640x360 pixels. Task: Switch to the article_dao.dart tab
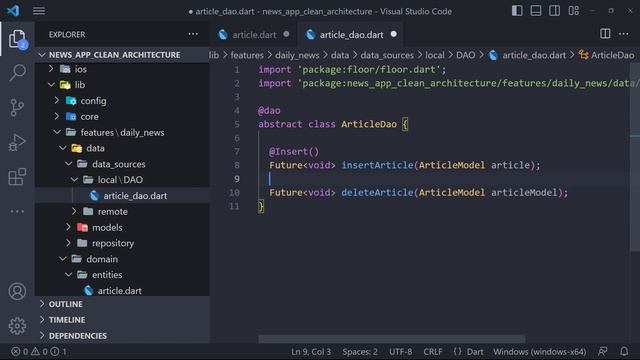[351, 35]
